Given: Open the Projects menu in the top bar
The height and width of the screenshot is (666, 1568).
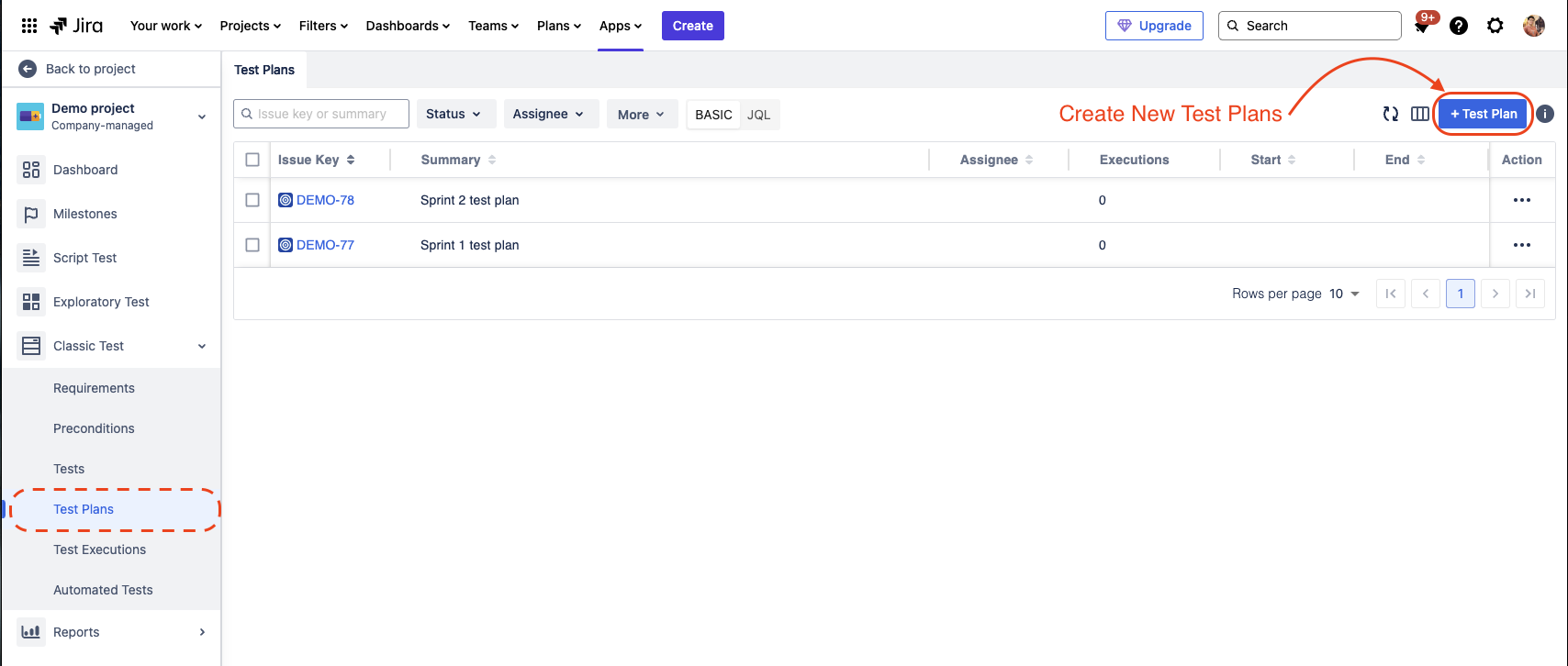Looking at the screenshot, I should click(x=250, y=26).
